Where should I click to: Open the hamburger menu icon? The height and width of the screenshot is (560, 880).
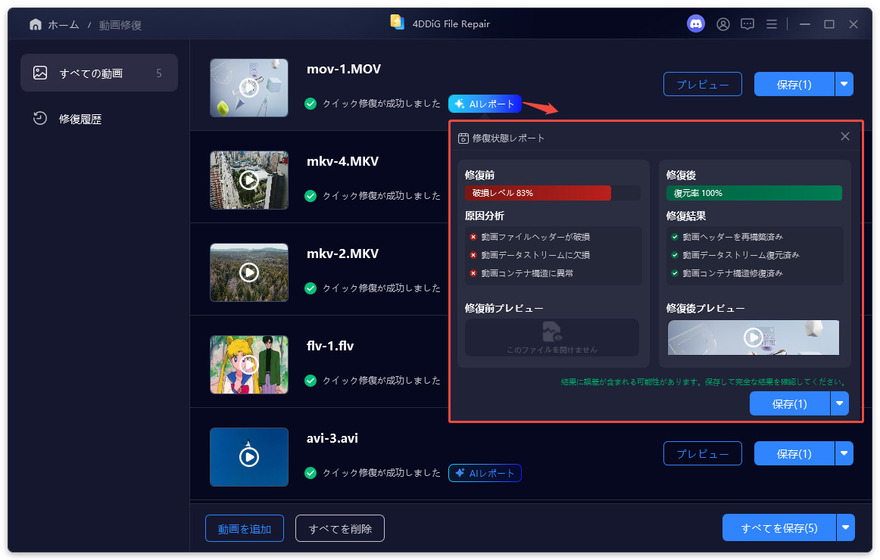click(x=772, y=24)
